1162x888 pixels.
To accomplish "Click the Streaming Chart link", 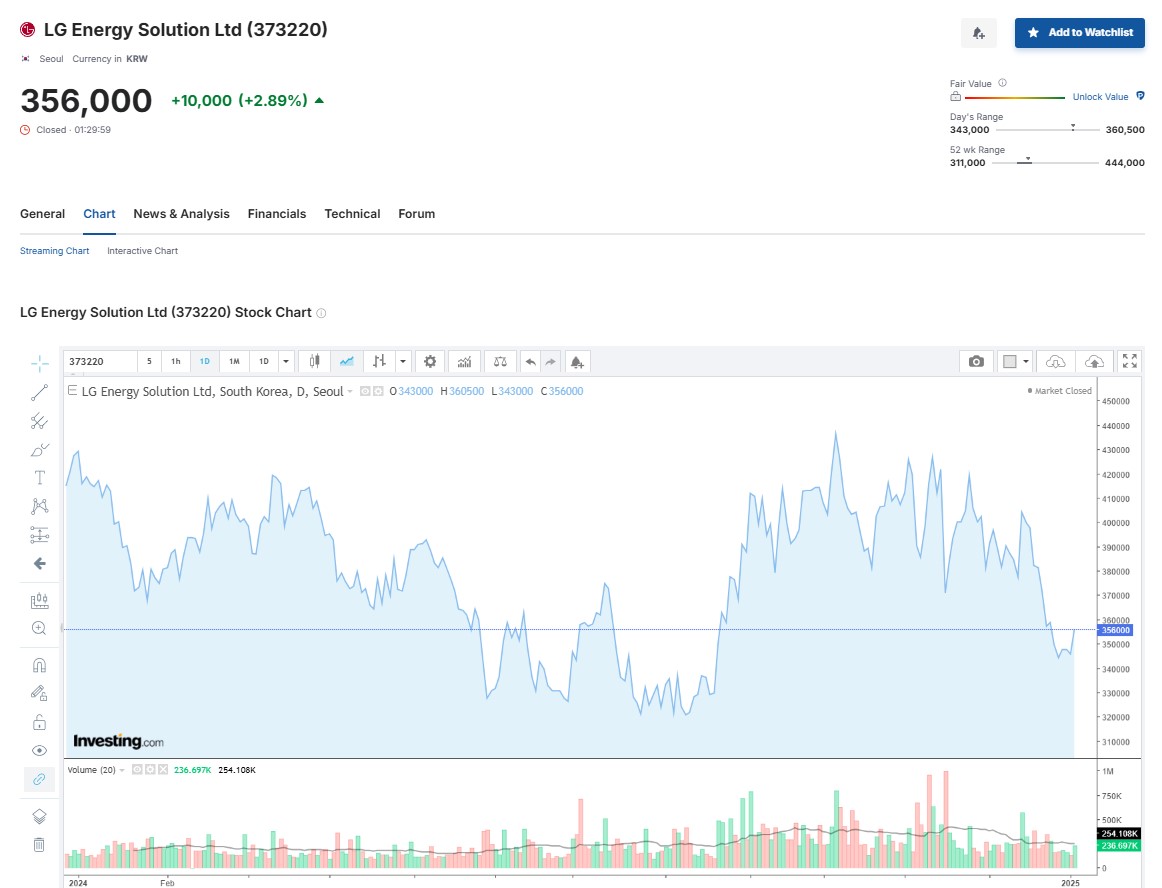I will [x=54, y=251].
